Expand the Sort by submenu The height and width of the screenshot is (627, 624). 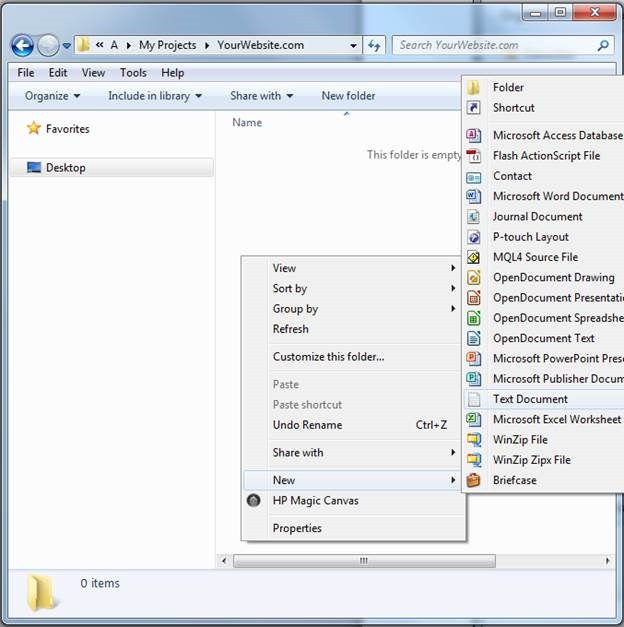[354, 288]
